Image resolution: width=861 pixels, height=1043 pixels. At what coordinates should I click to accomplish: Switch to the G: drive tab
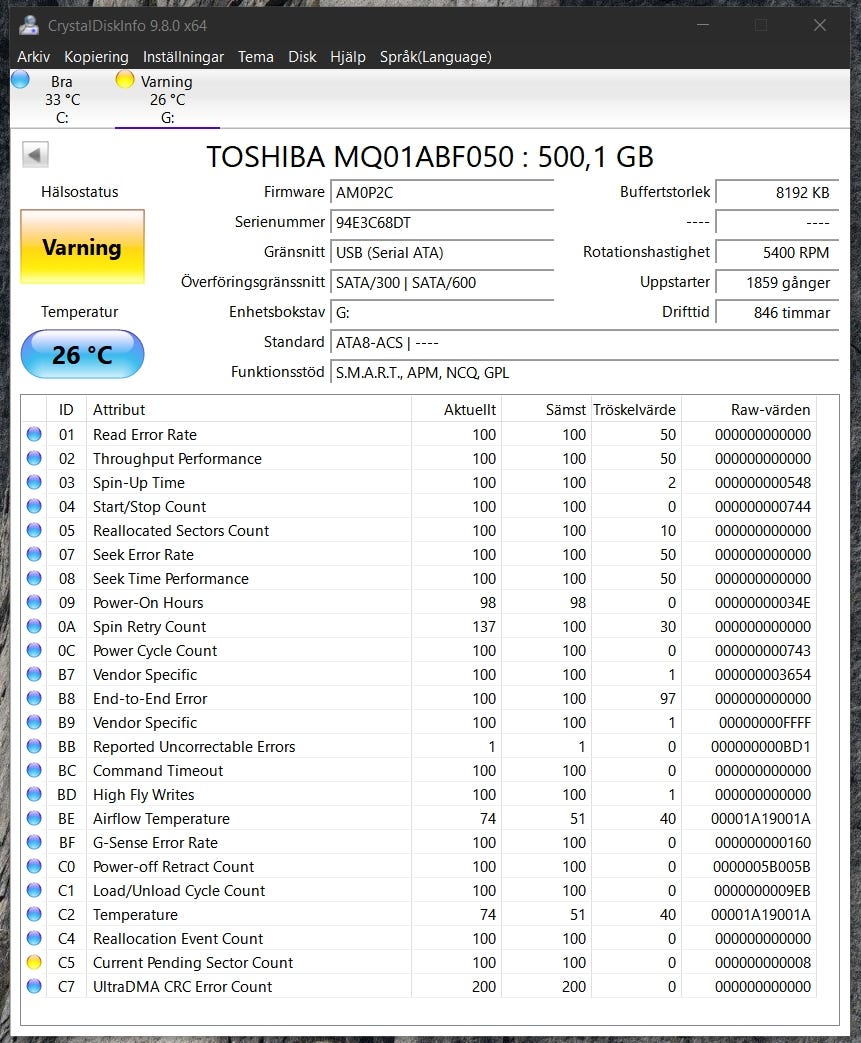click(x=167, y=100)
